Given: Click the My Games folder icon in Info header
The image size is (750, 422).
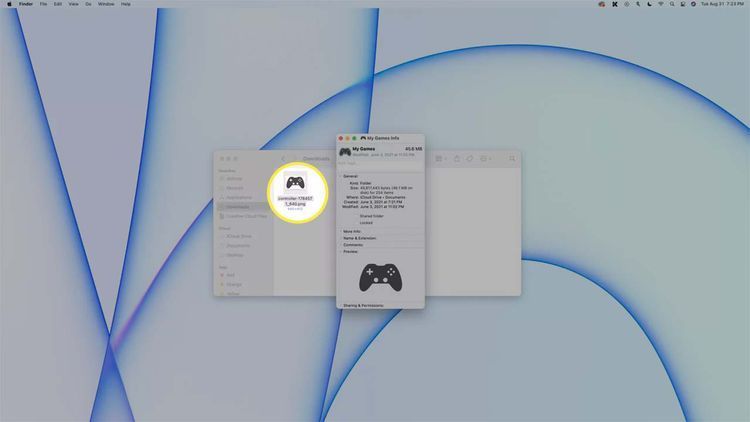Looking at the screenshot, I should pyautogui.click(x=345, y=151).
